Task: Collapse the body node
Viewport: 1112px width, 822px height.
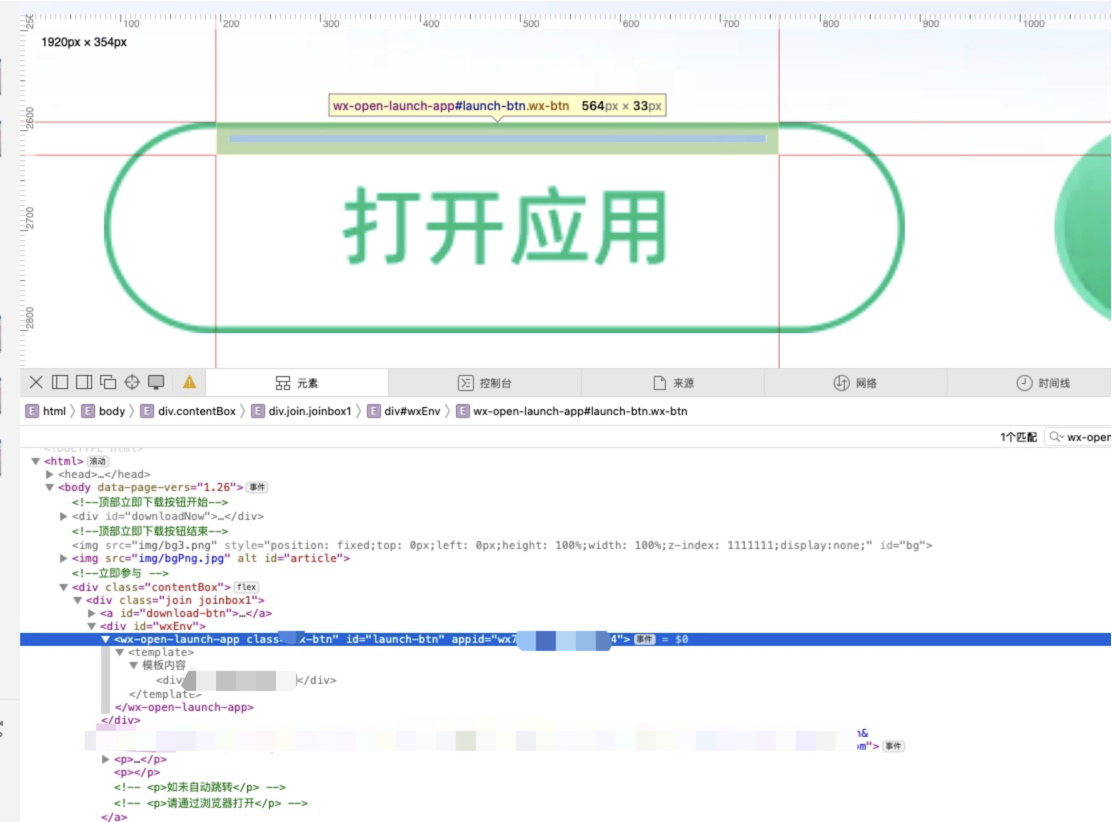Action: click(x=50, y=487)
